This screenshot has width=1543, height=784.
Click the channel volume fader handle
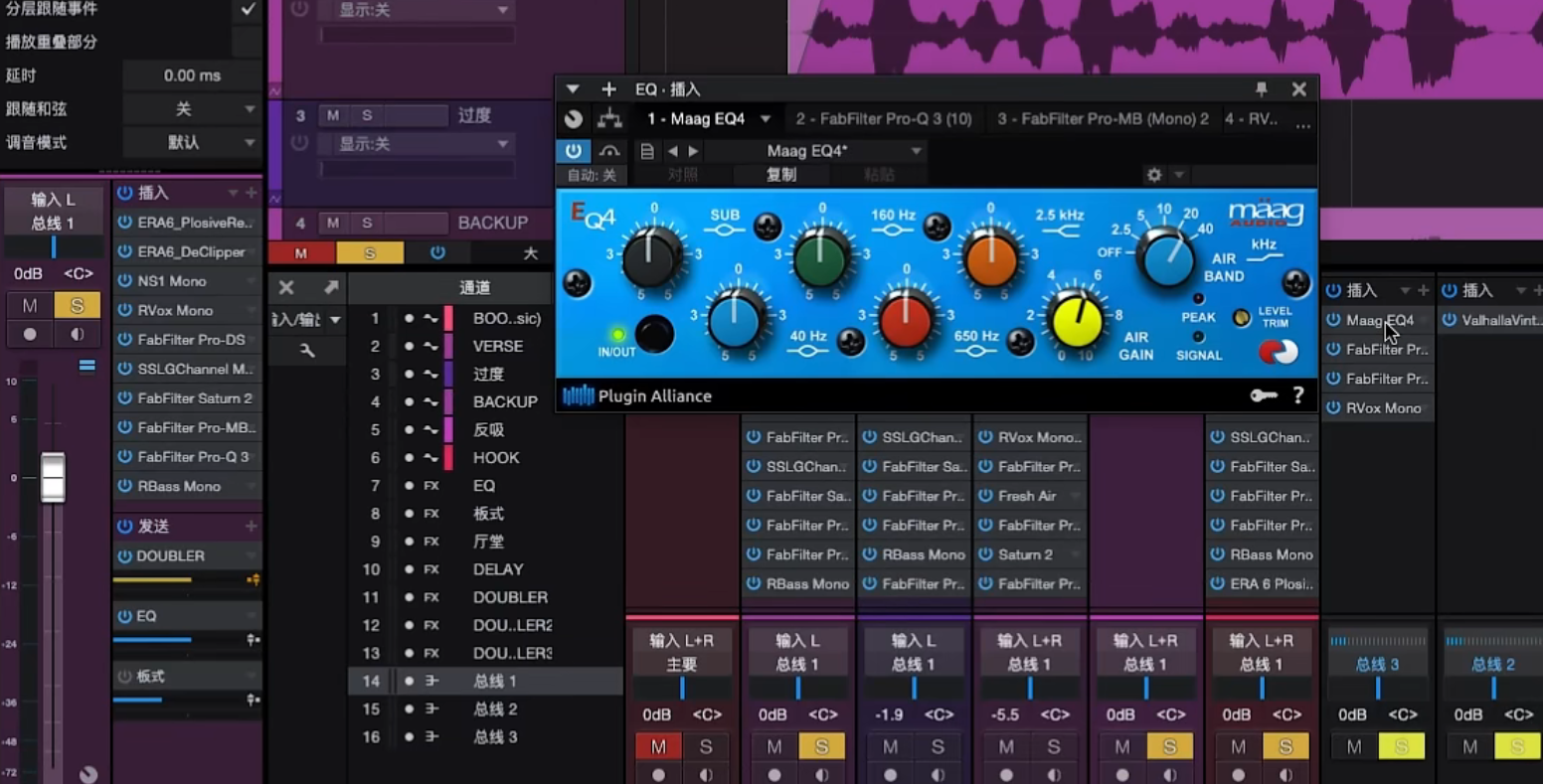tap(53, 478)
